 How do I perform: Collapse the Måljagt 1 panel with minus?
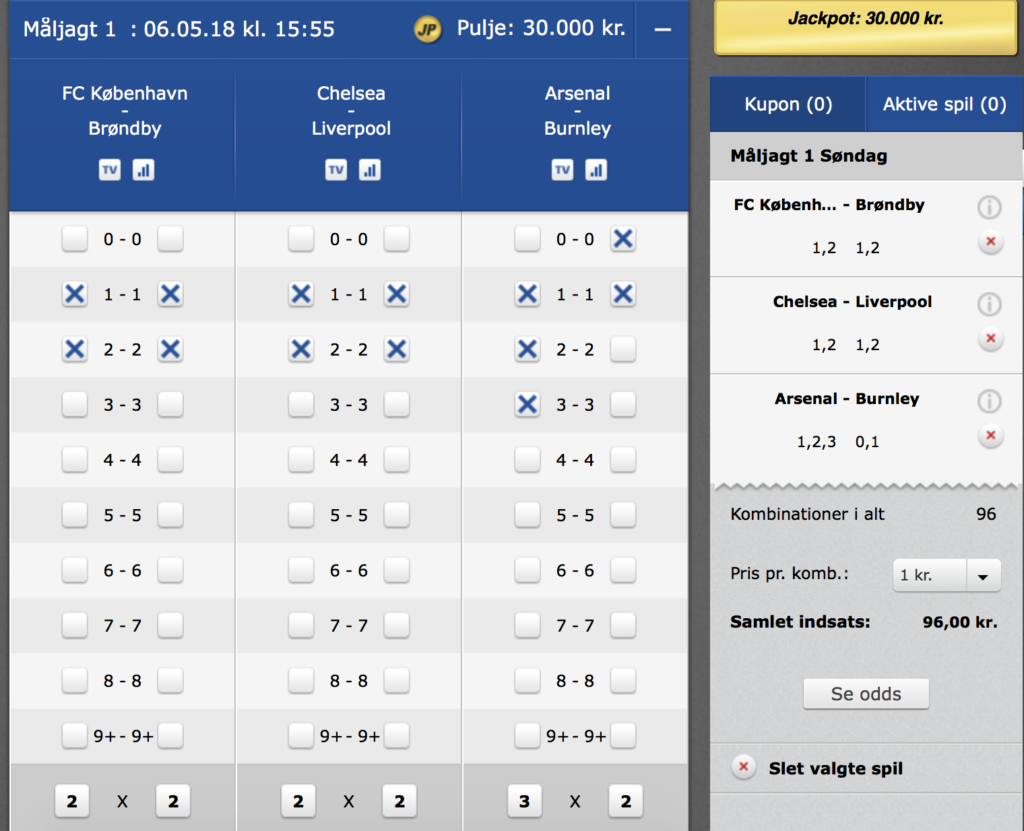pyautogui.click(x=662, y=29)
